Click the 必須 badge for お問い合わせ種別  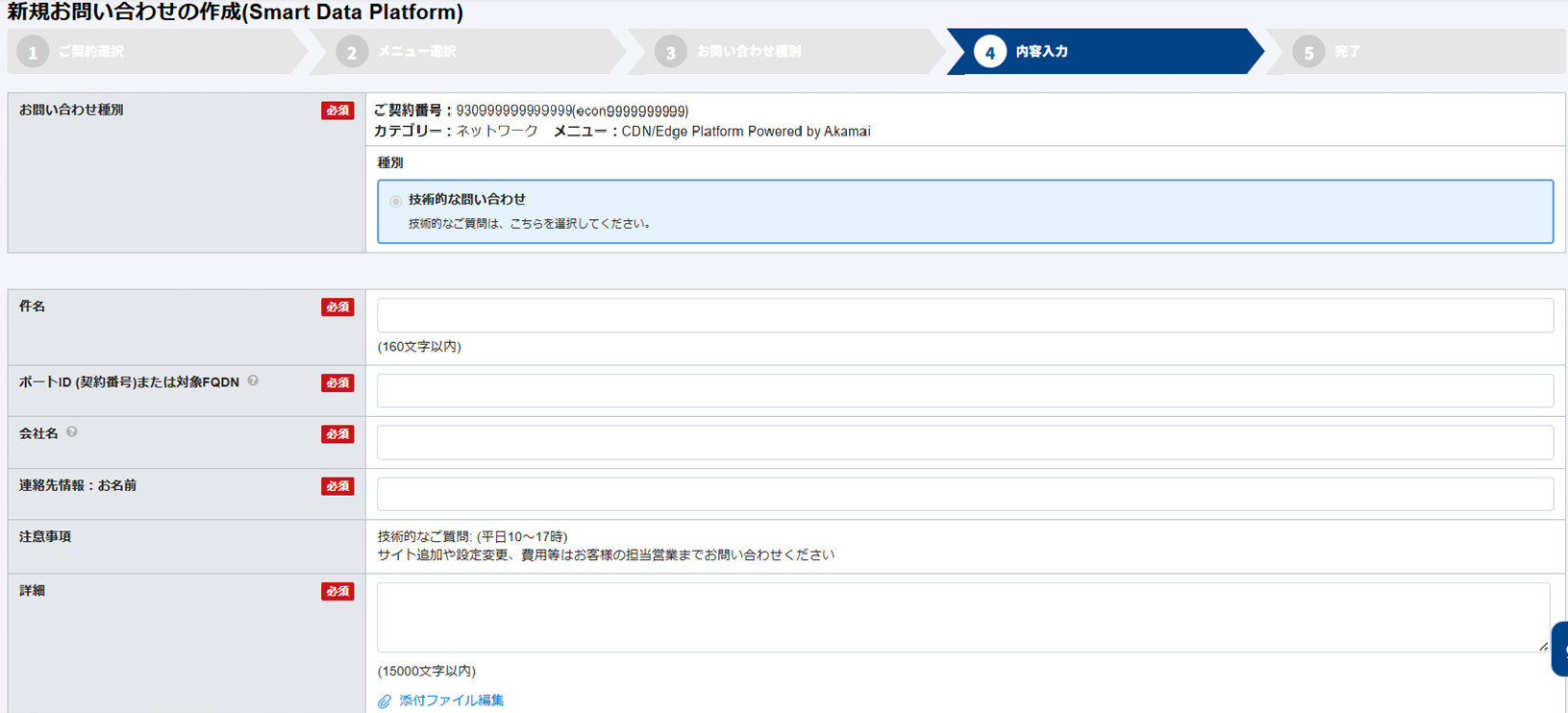(337, 111)
